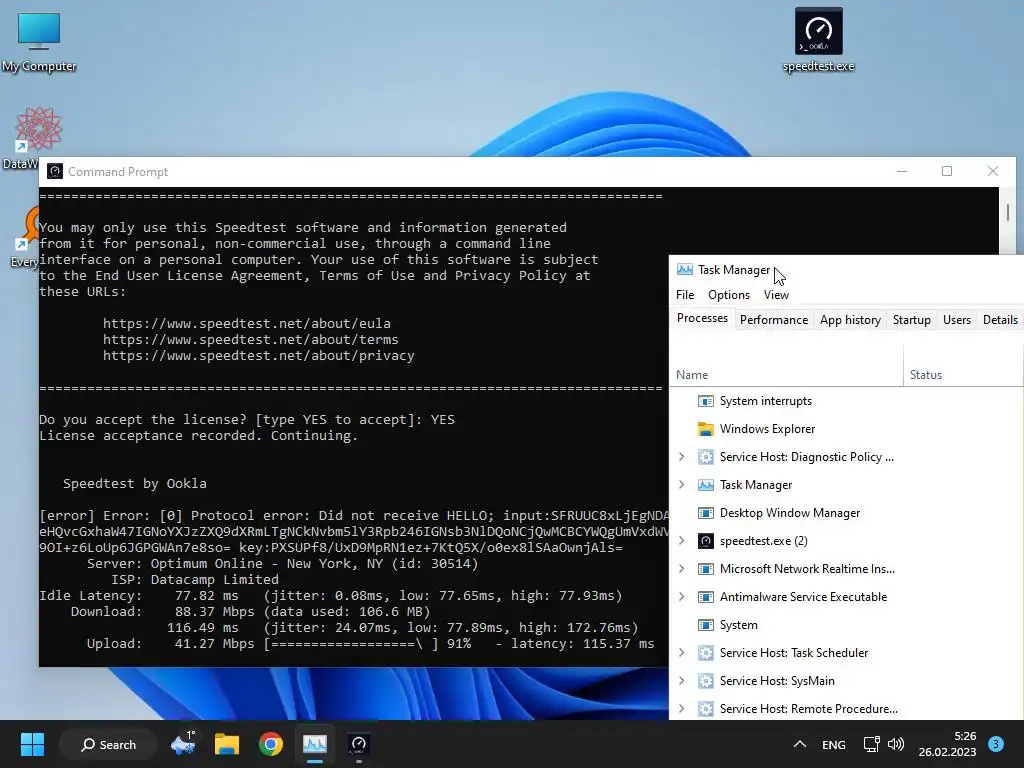
Task: Switch to Task Manager taskbar icon
Action: click(x=314, y=744)
